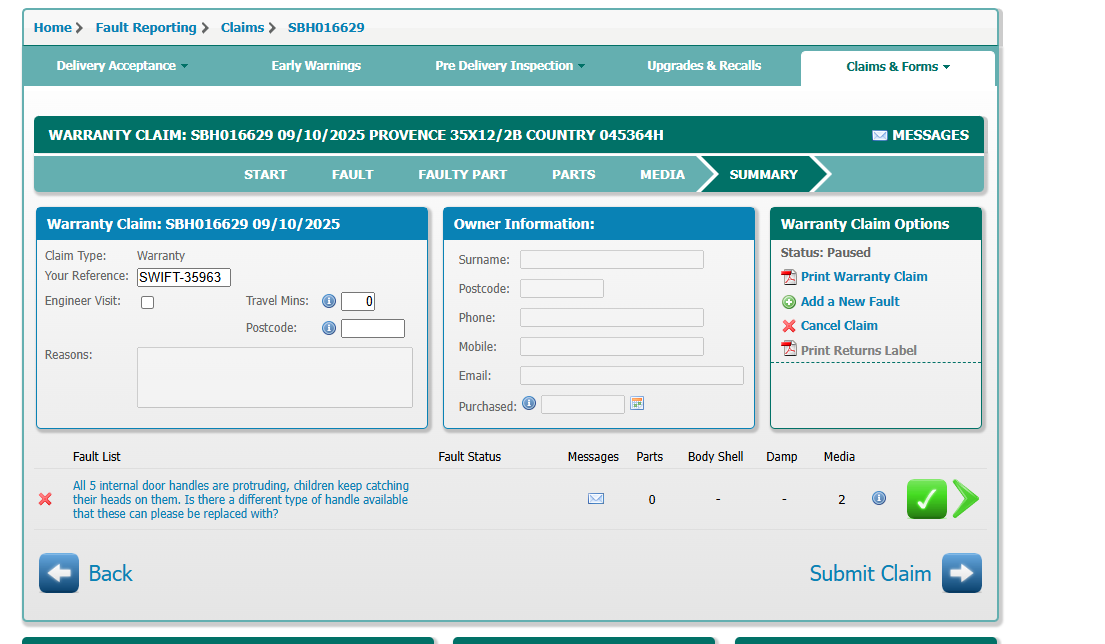
Task: Click the Back text link
Action: pos(110,574)
